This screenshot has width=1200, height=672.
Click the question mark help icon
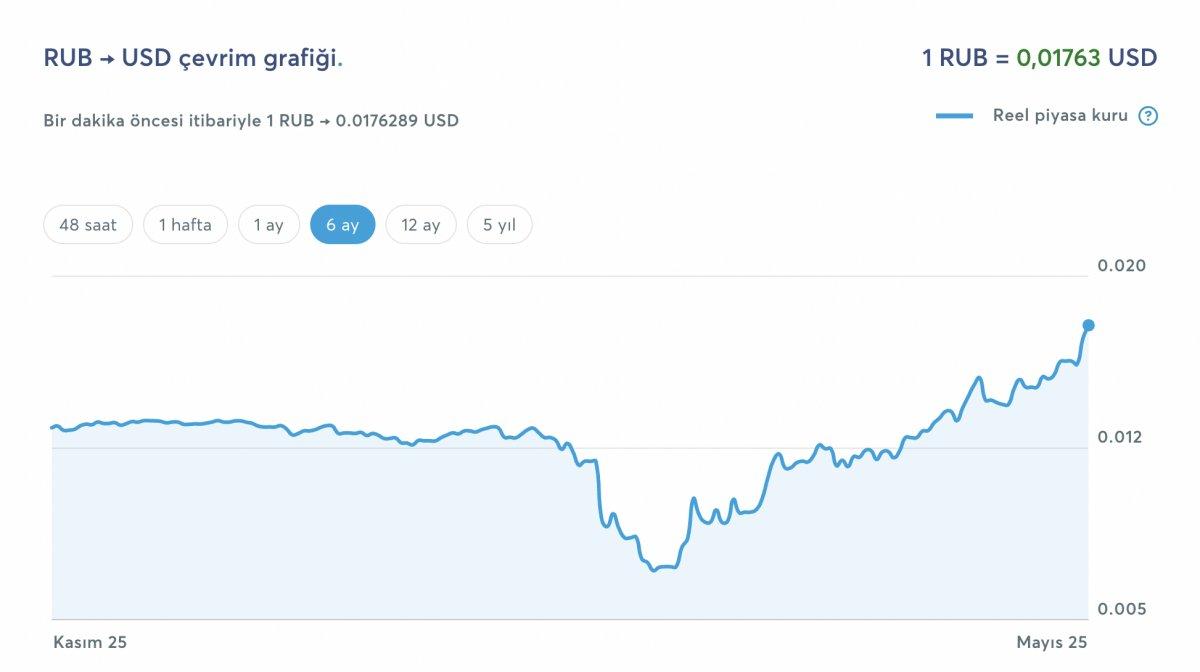1146,115
